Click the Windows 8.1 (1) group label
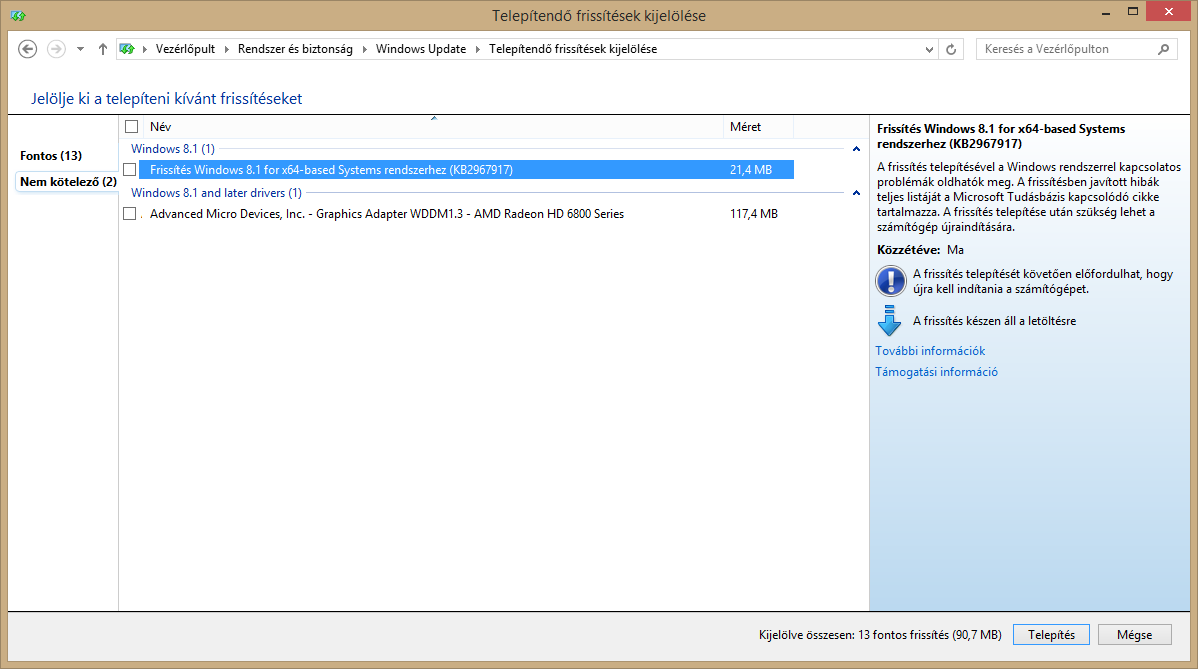 [173, 149]
